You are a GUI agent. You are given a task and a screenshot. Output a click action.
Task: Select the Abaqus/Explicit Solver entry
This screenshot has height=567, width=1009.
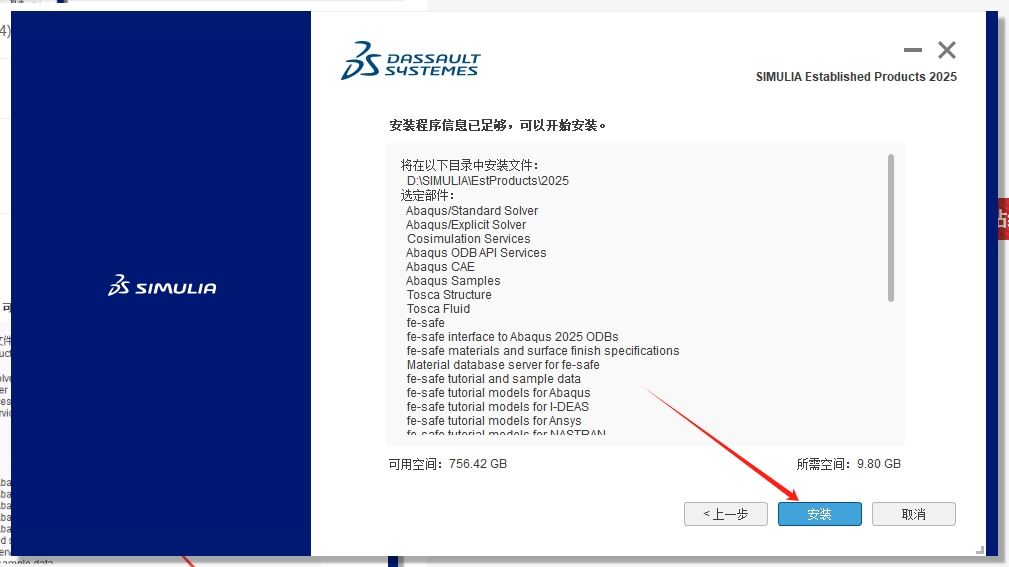[x=466, y=225]
